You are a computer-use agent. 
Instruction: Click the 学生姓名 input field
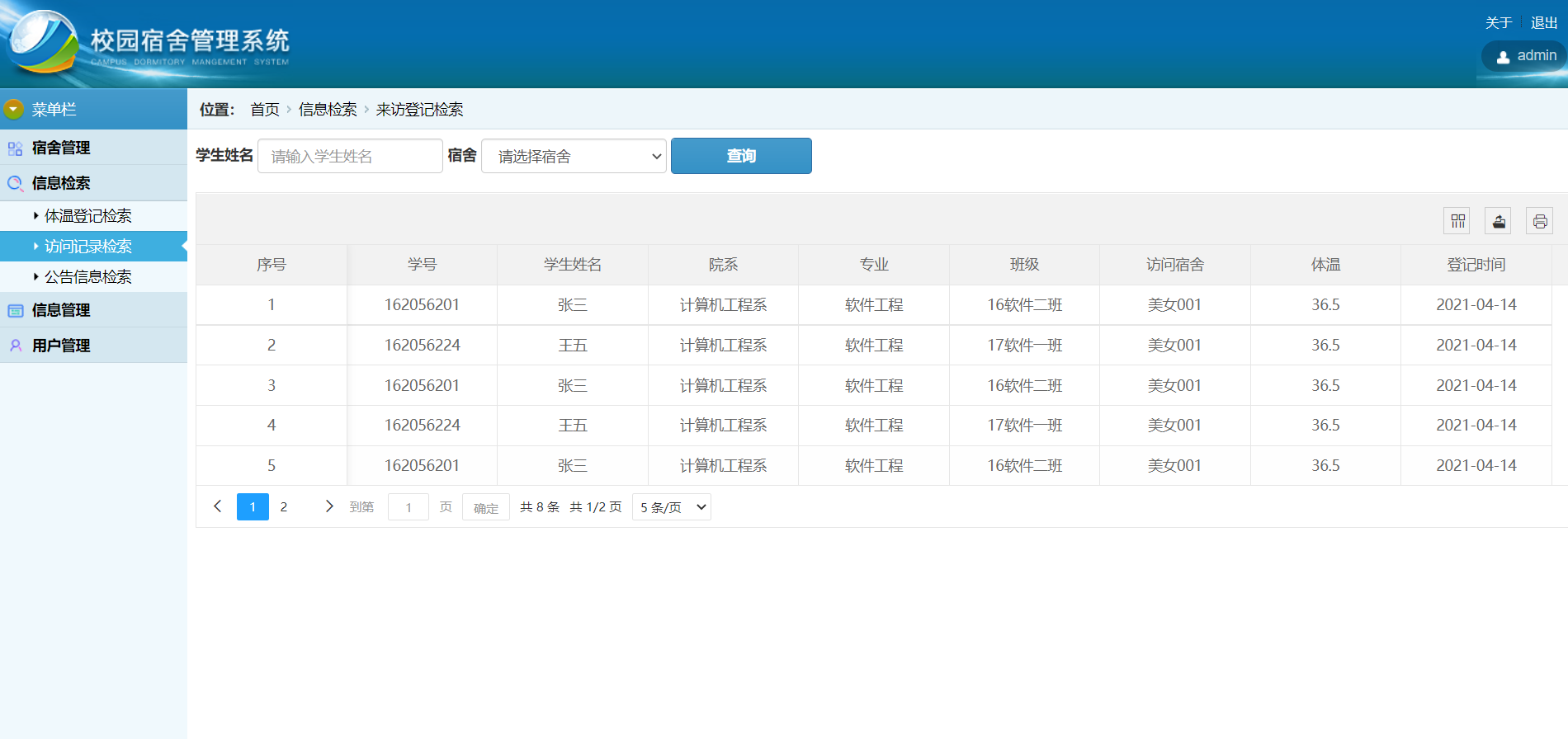(350, 156)
